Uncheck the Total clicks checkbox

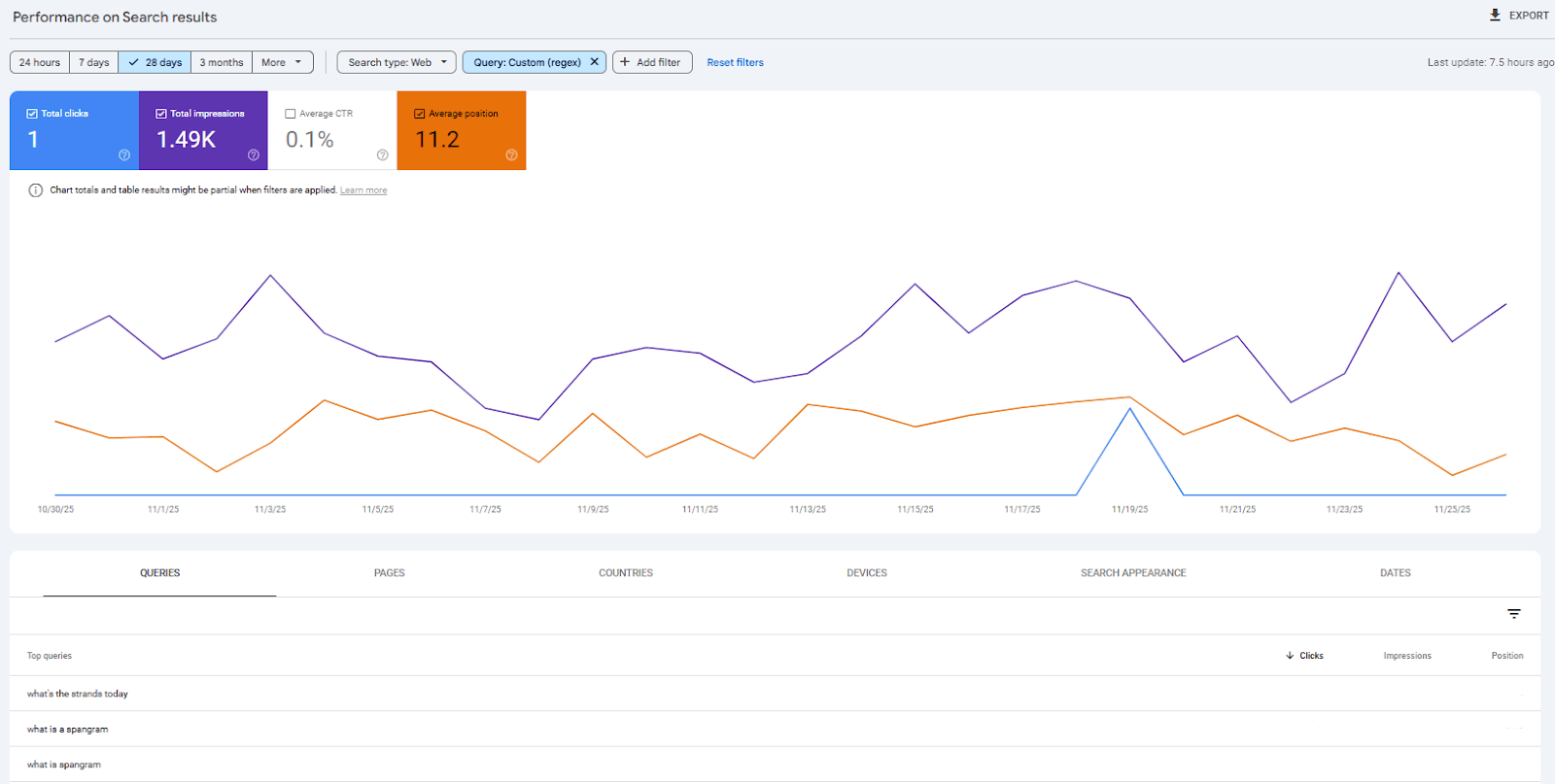[32, 114]
